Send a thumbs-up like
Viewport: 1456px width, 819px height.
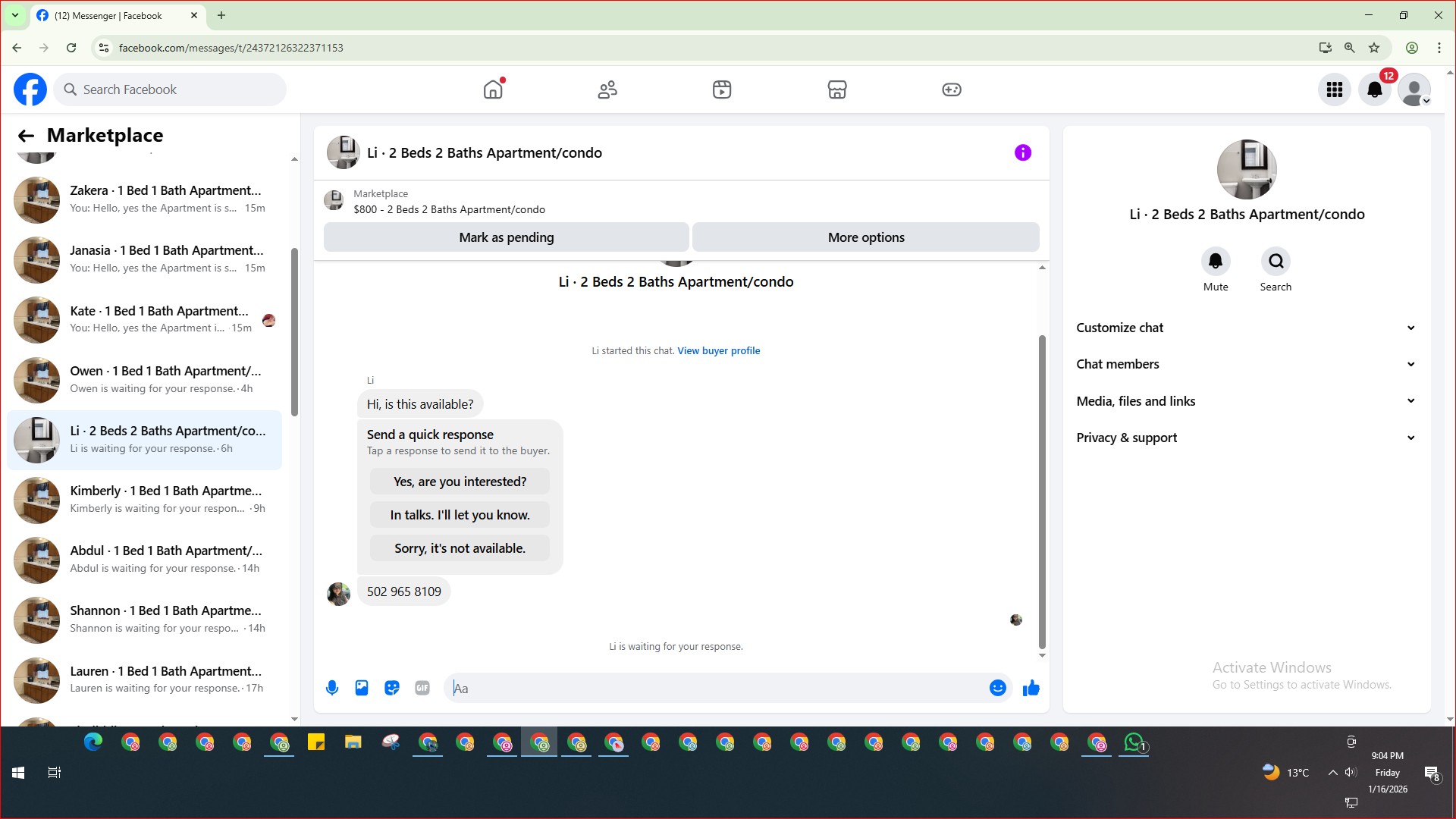pos(1031,688)
